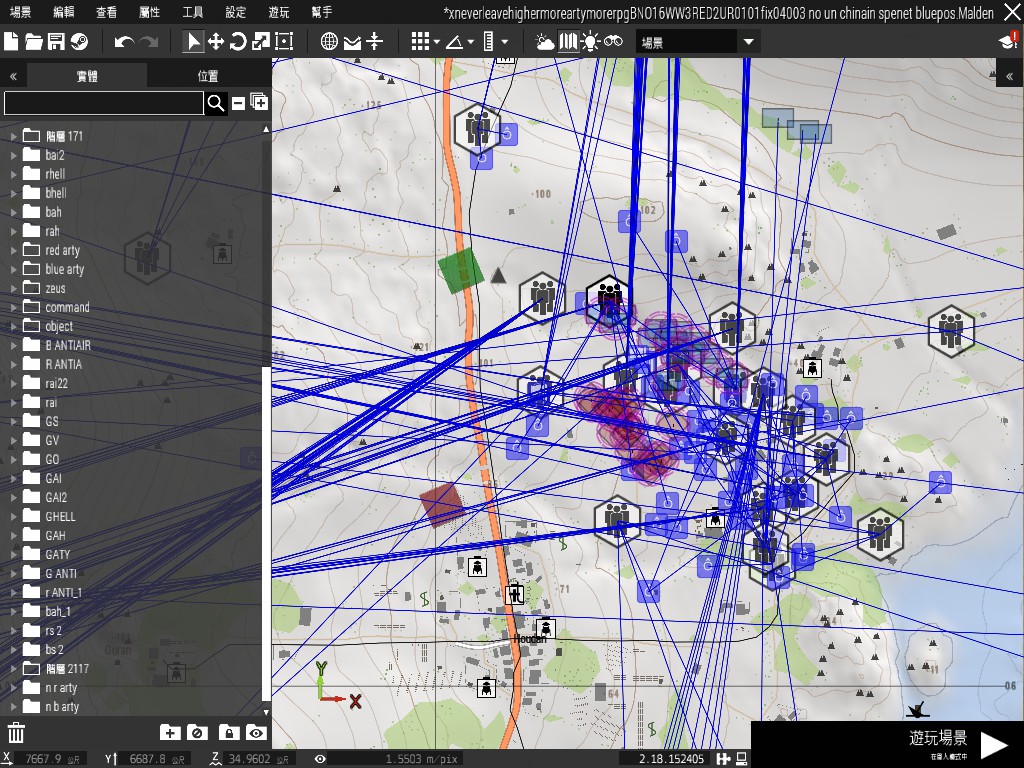Expand the 'red arty' layer
Screen dimensions: 1024x768
13,250
